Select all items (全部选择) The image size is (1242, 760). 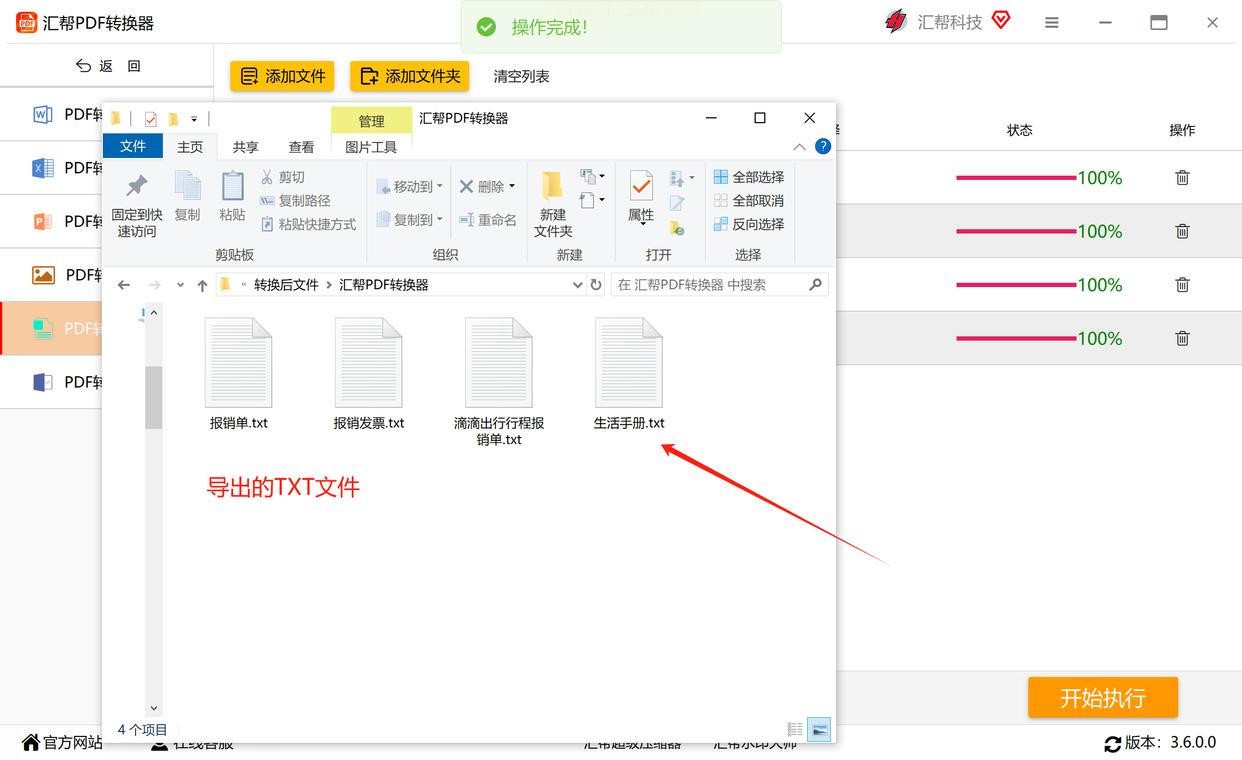coord(749,177)
